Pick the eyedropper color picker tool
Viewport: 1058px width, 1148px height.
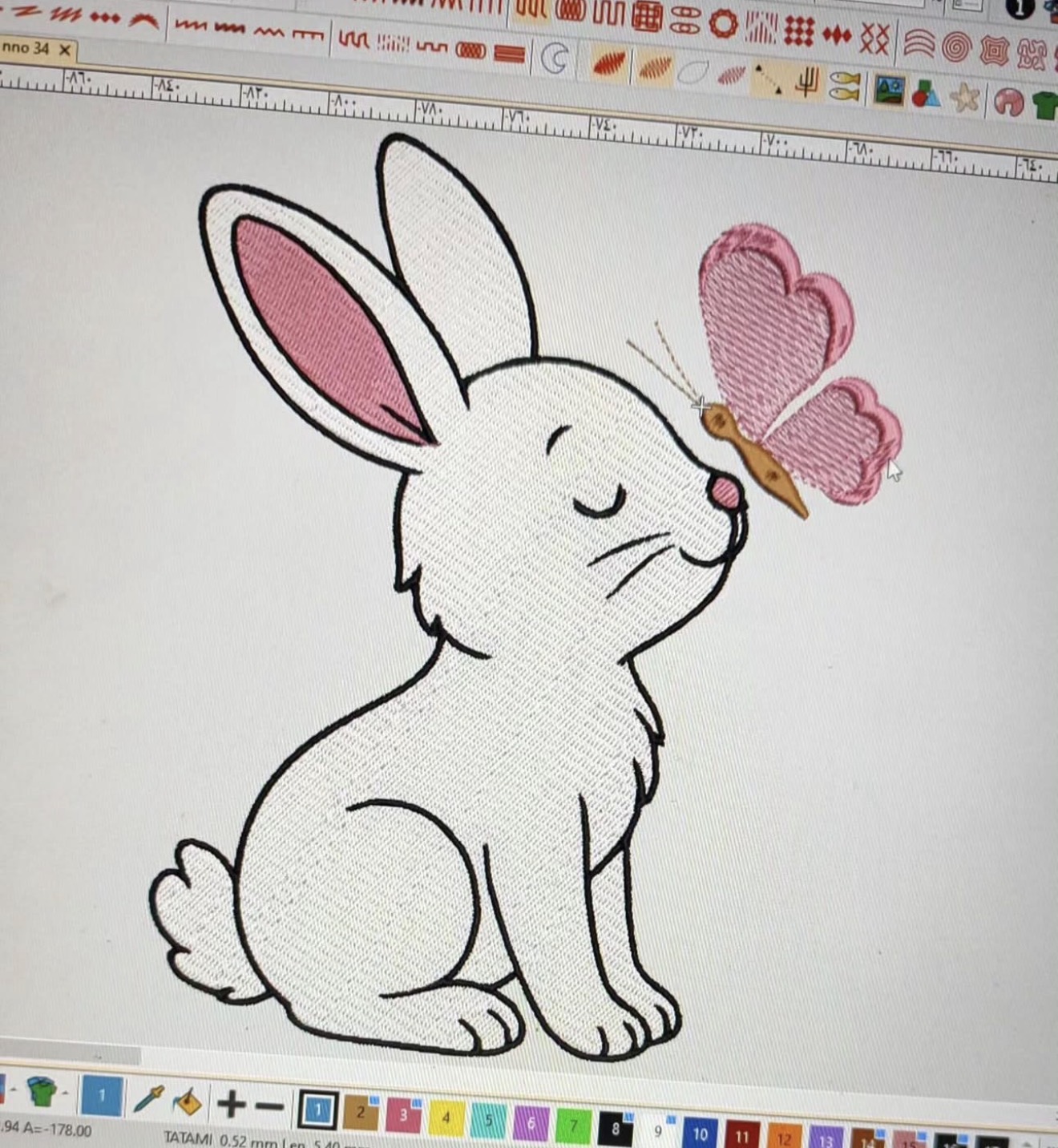(x=148, y=1098)
